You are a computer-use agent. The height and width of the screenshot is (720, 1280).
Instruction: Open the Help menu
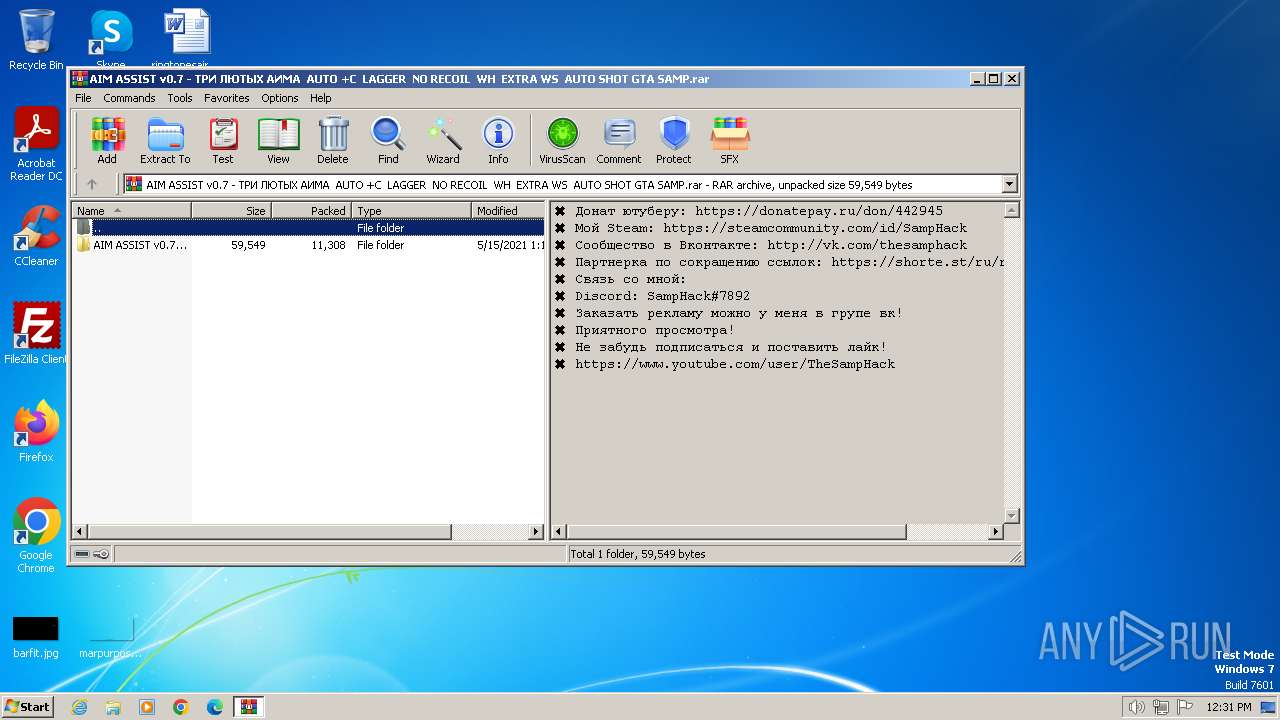click(x=320, y=98)
